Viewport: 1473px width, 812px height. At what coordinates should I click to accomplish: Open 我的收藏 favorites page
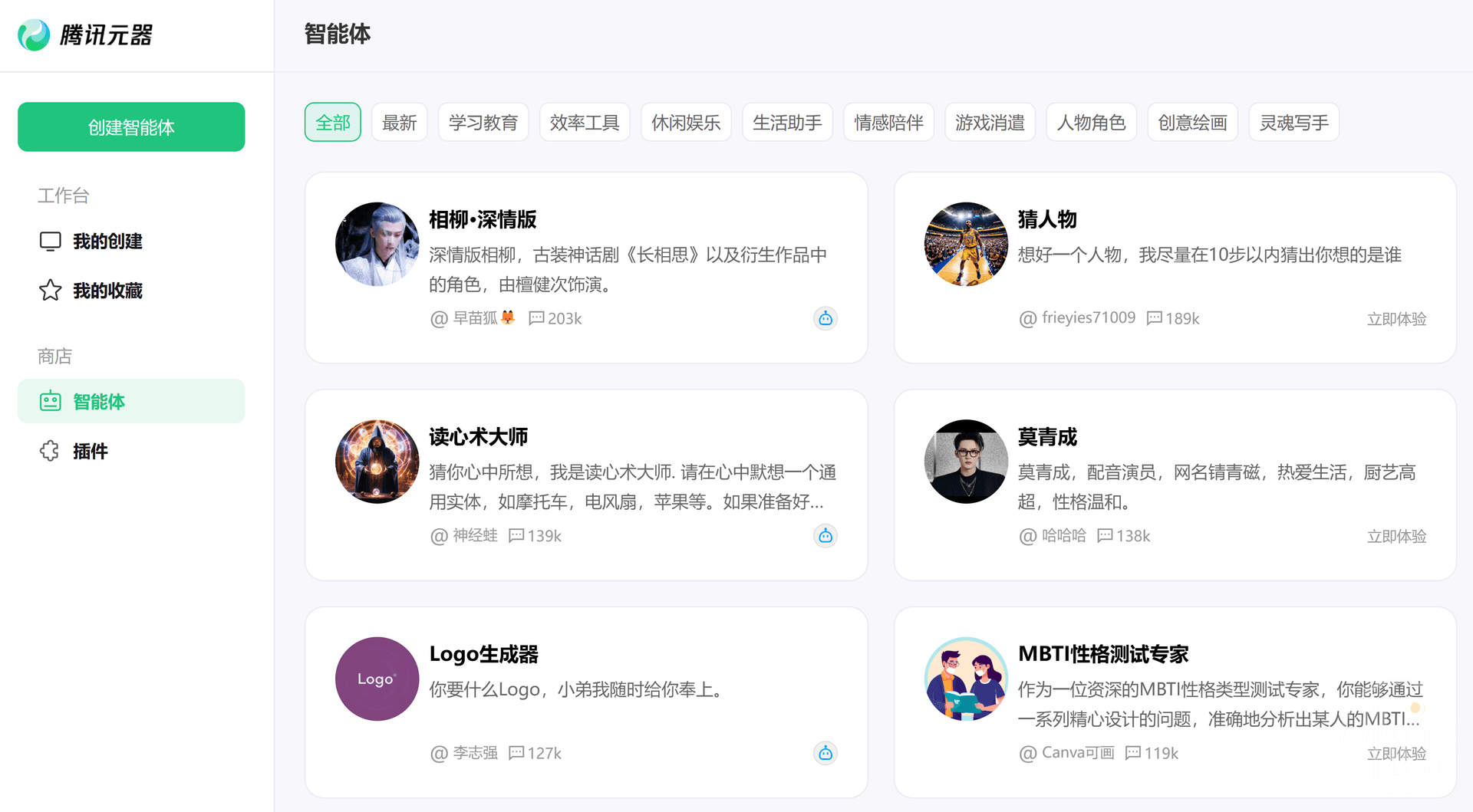click(x=107, y=291)
